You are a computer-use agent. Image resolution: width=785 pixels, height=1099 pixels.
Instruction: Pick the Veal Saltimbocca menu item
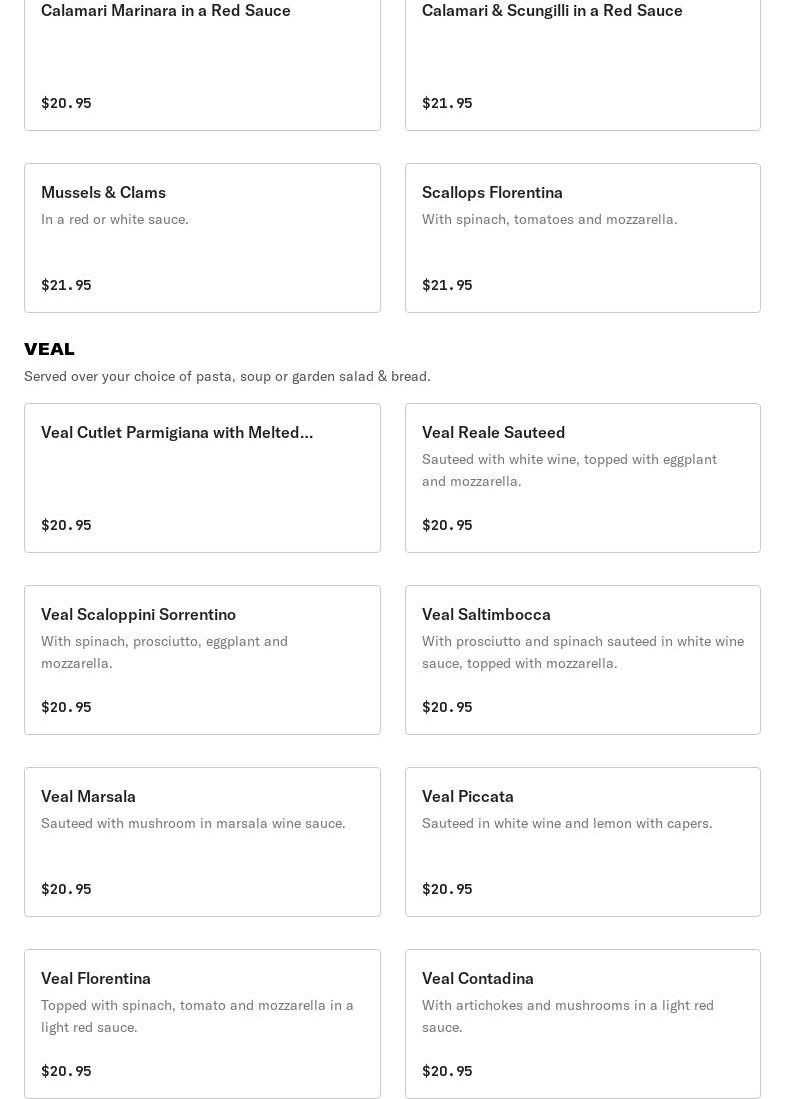(x=582, y=660)
